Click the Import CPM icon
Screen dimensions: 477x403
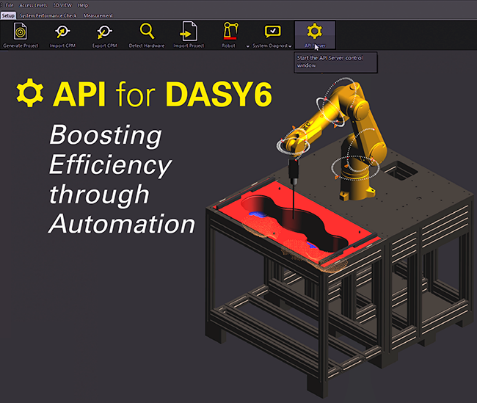point(62,32)
